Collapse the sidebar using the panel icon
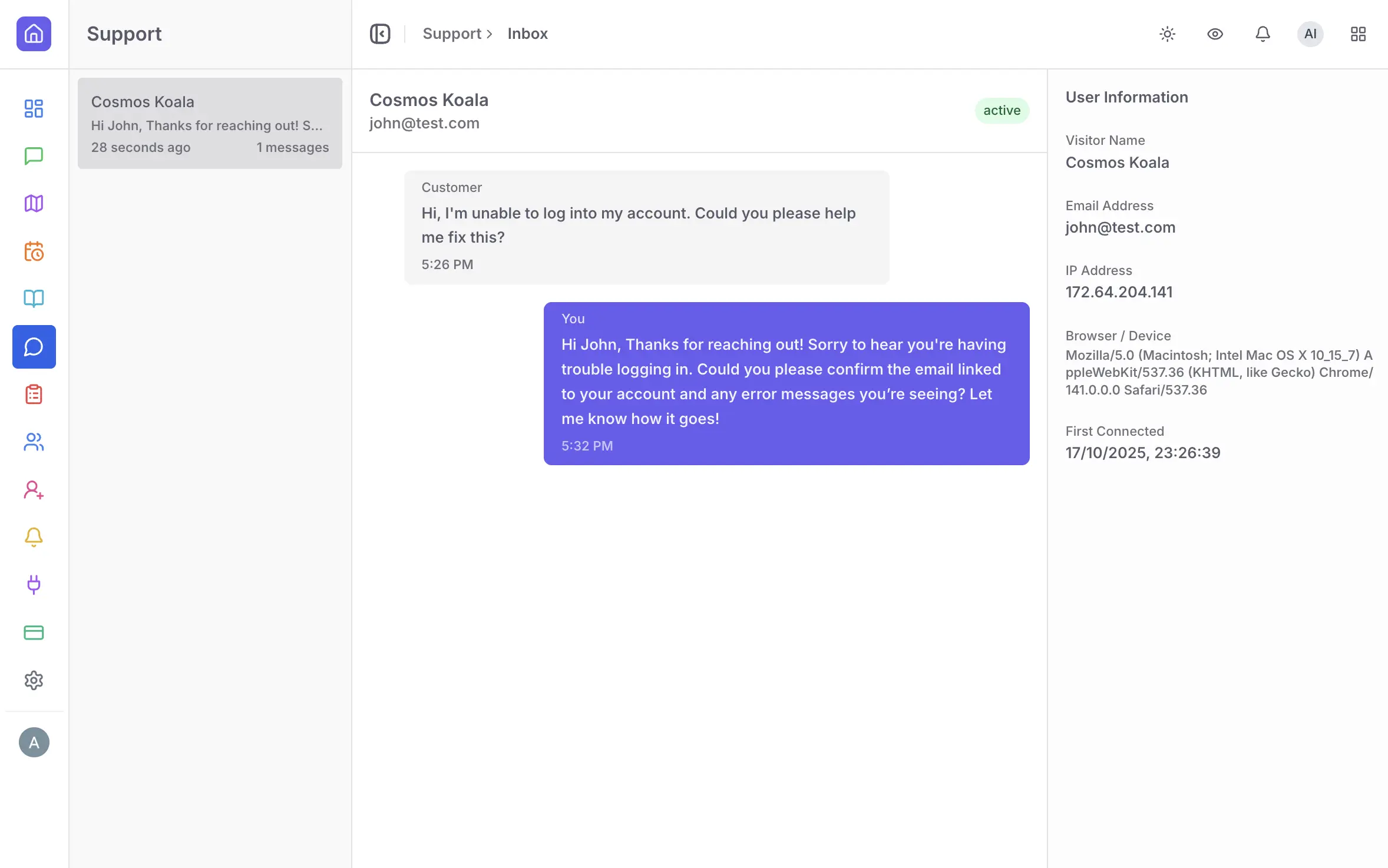1388x868 pixels. coord(380,34)
